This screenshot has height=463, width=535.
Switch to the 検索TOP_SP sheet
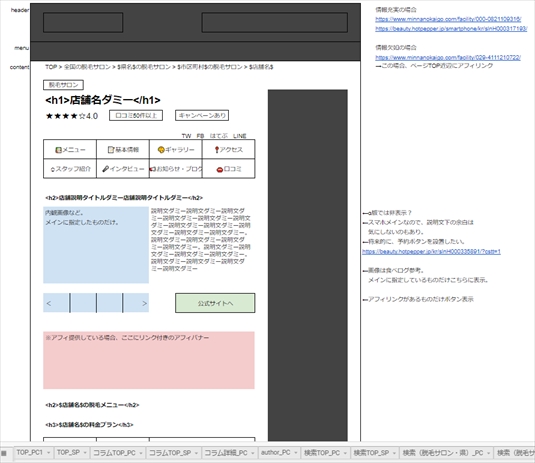371,453
